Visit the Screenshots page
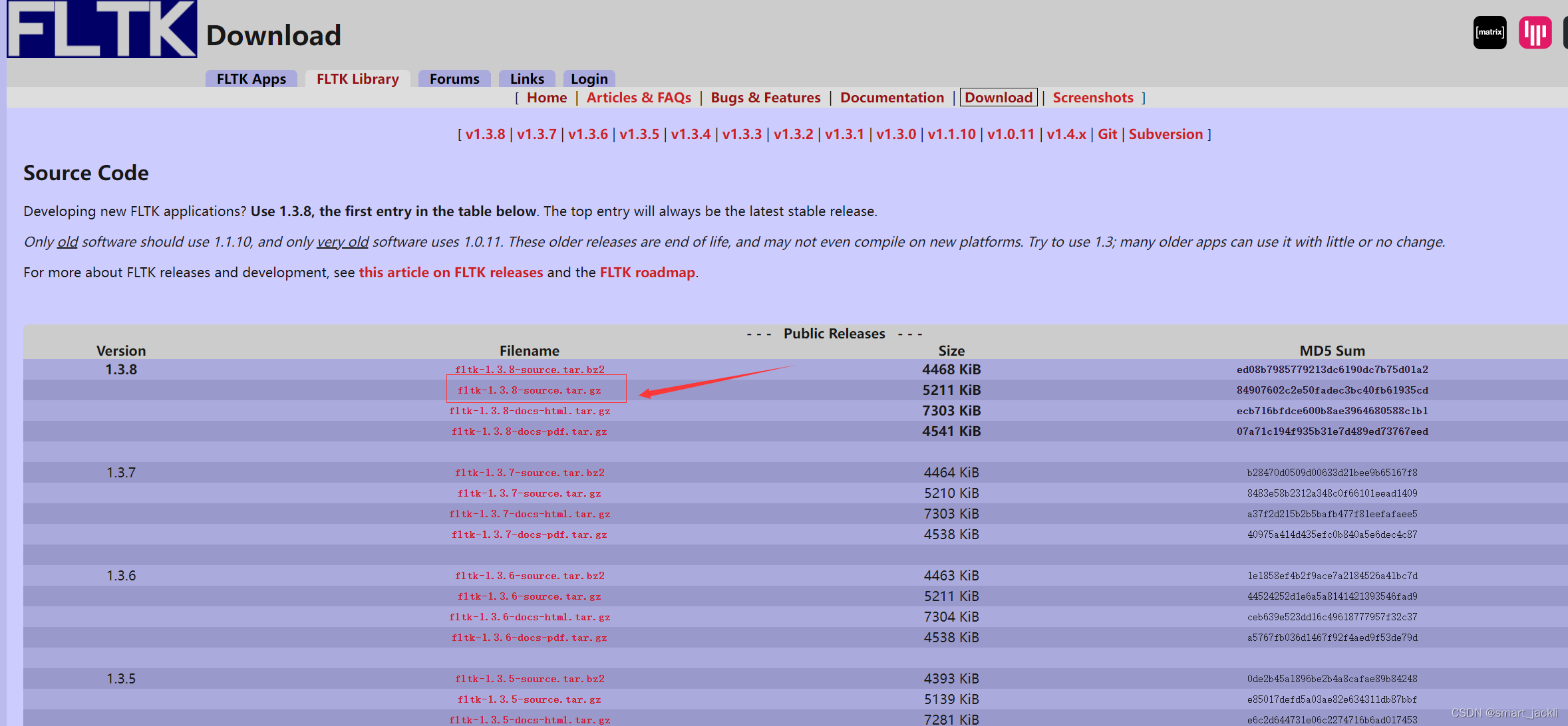 (x=1092, y=98)
